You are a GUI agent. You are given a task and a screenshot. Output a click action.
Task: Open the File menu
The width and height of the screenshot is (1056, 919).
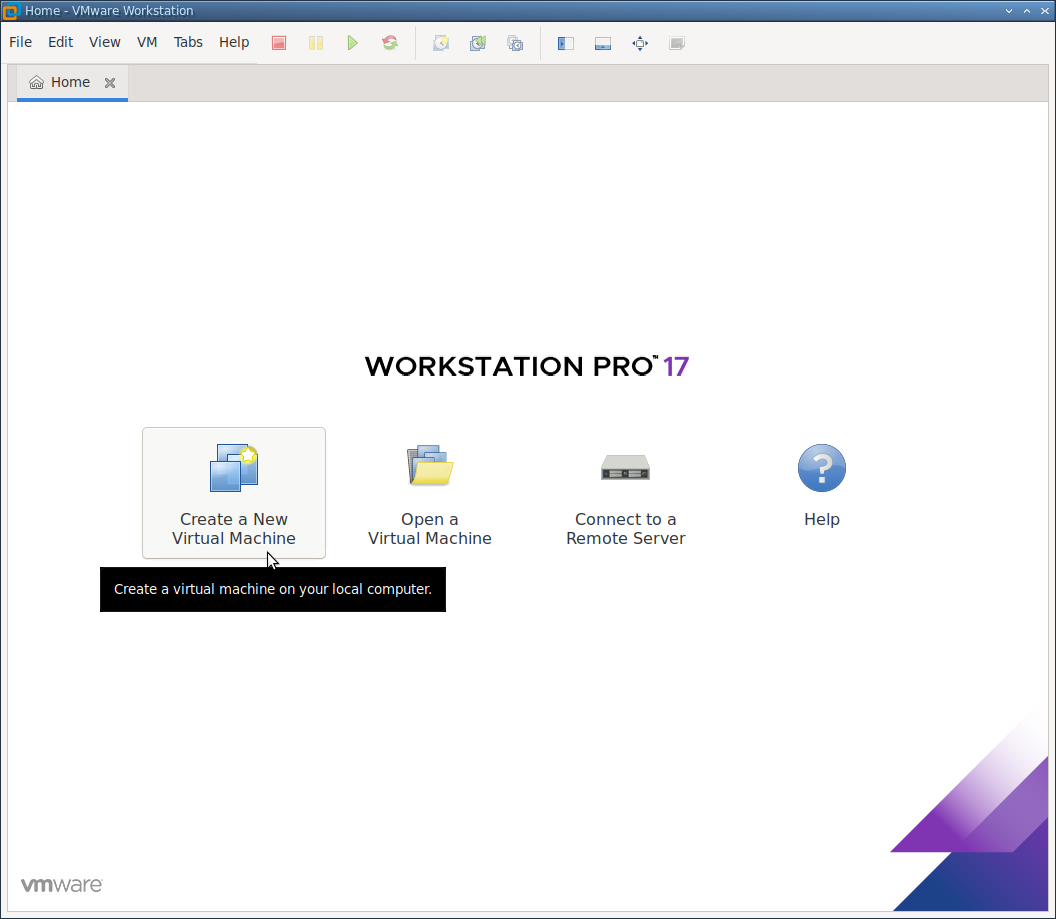click(20, 42)
